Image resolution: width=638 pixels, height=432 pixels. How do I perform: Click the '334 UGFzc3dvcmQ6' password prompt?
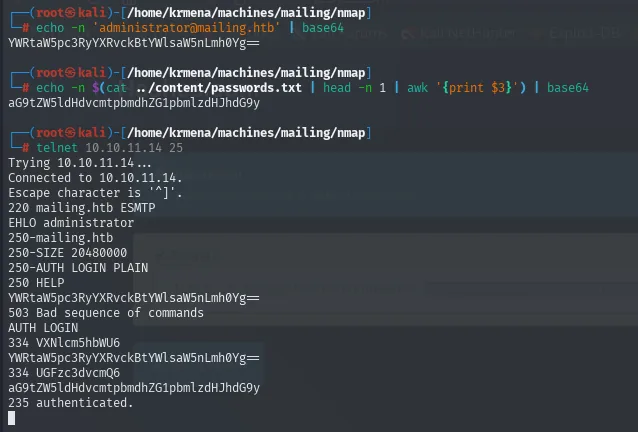pyautogui.click(x=64, y=373)
